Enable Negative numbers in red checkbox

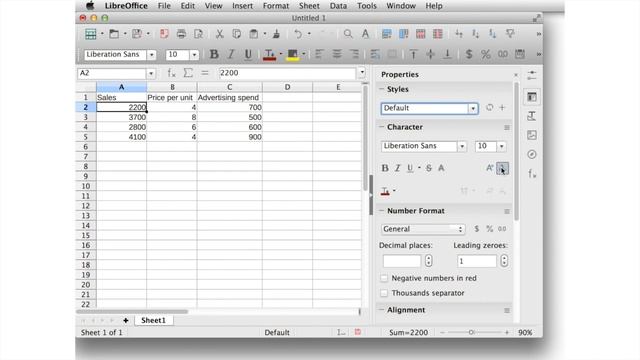384,278
